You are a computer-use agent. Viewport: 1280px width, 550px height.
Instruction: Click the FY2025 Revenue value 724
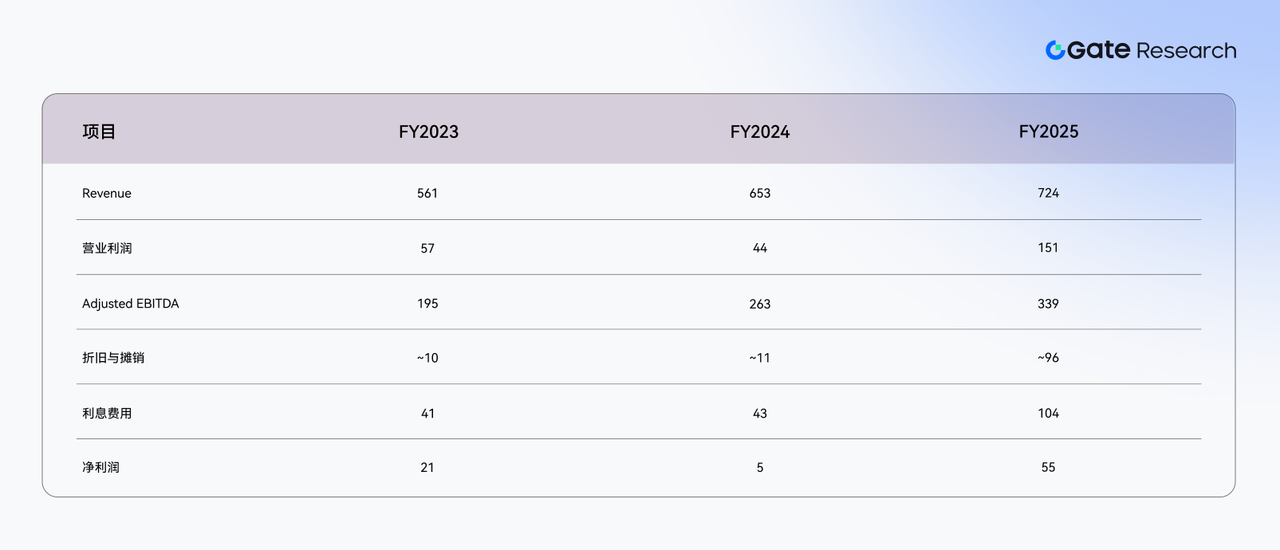coord(1048,193)
